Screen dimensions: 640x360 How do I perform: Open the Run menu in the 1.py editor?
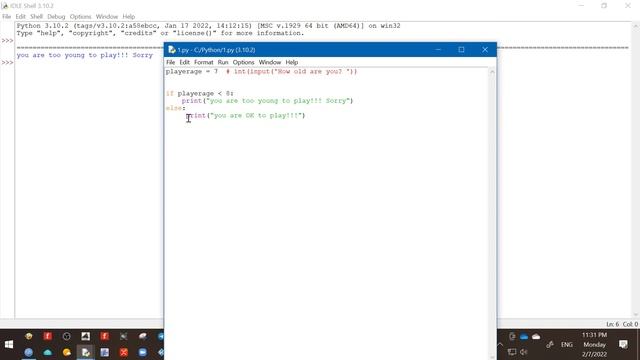223,62
